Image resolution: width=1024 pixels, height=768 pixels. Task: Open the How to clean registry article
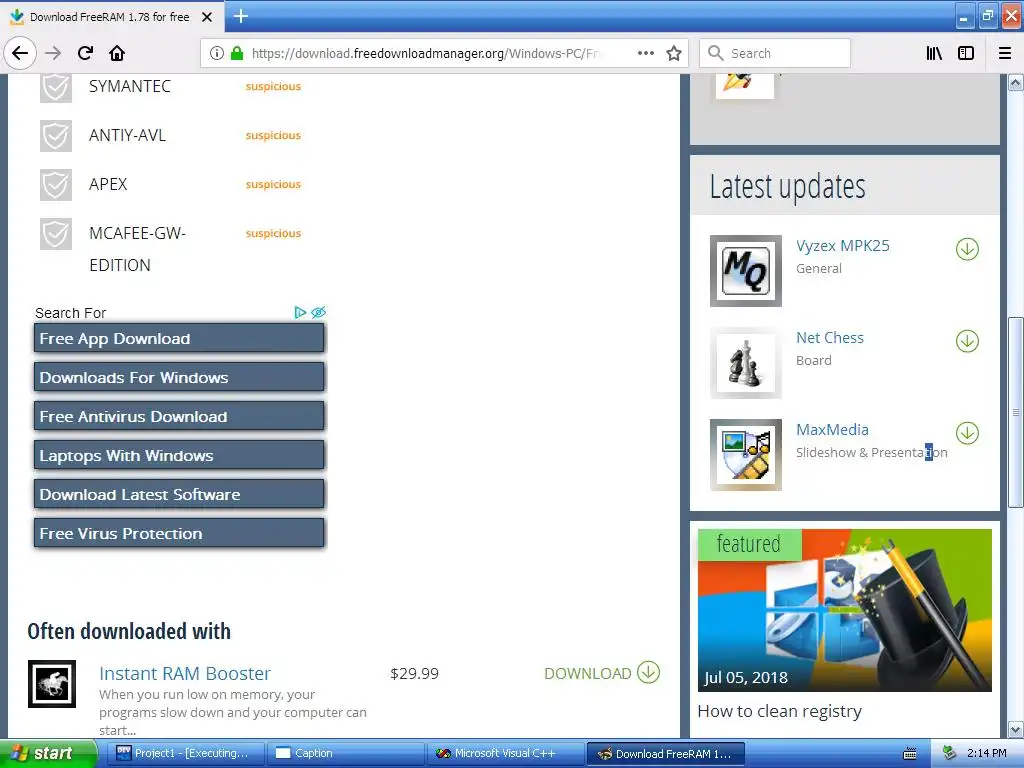(x=779, y=711)
